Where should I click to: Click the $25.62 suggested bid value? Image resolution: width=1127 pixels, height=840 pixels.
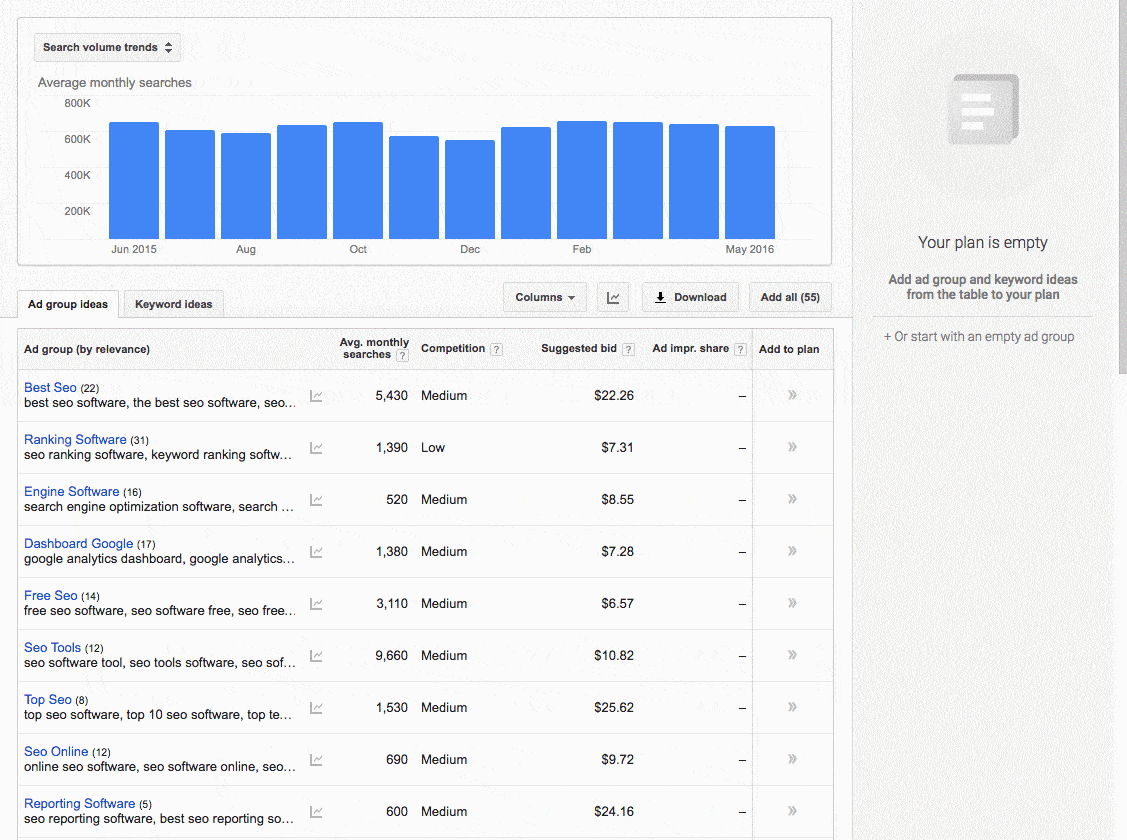coord(614,708)
